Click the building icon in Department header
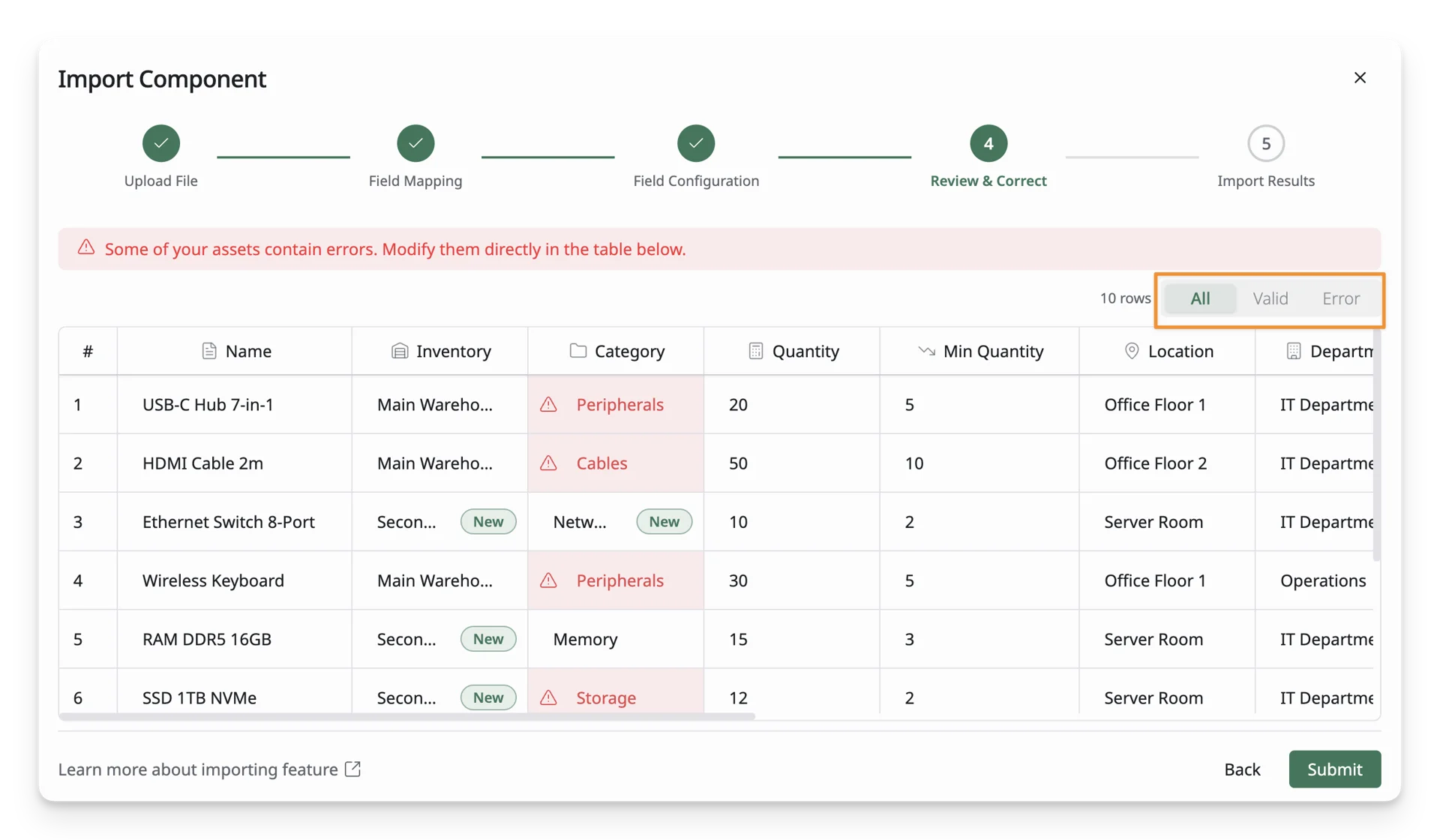 (x=1294, y=351)
